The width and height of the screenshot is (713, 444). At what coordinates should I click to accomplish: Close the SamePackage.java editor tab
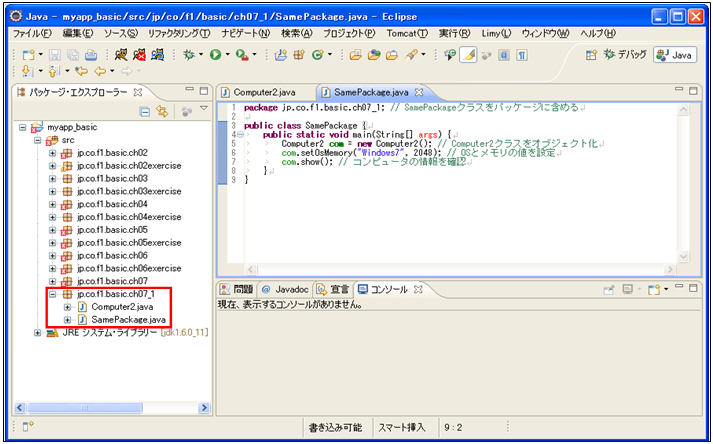(420, 92)
